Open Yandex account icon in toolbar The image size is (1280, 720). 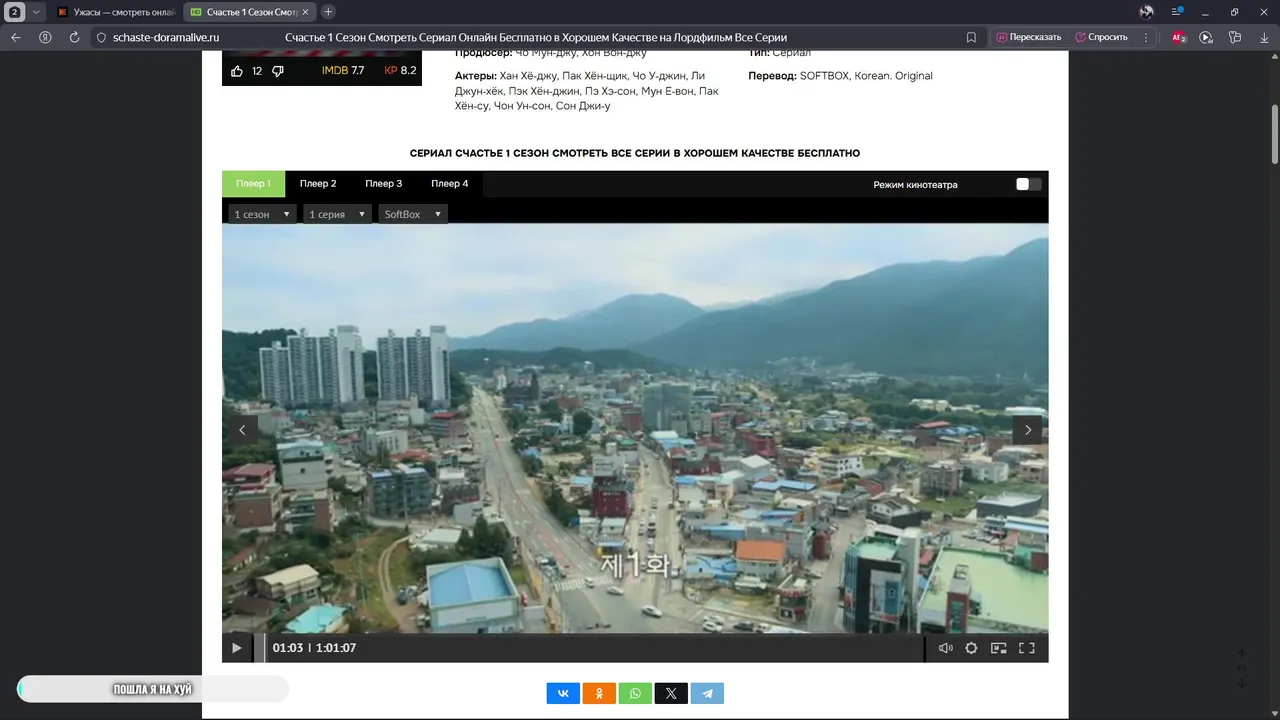click(45, 37)
